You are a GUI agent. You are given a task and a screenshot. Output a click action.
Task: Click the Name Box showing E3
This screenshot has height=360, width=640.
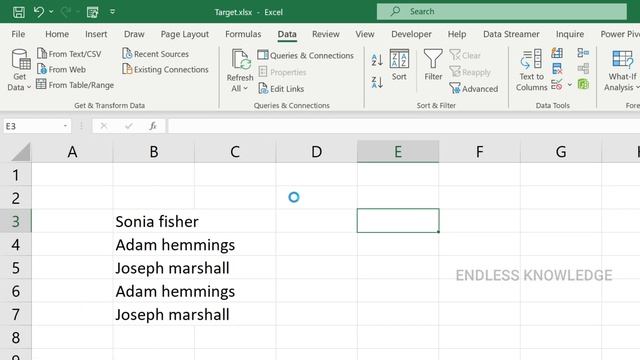pyautogui.click(x=33, y=126)
